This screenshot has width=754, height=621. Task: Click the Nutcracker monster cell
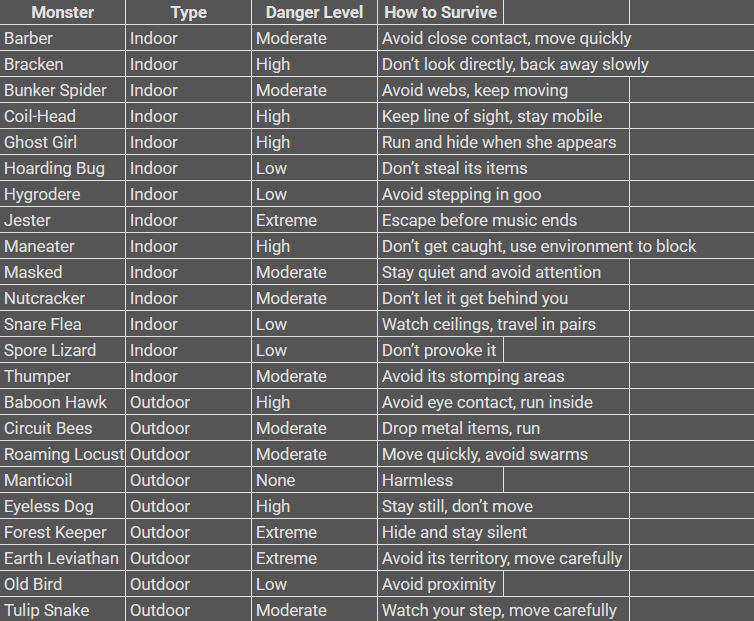point(62,298)
